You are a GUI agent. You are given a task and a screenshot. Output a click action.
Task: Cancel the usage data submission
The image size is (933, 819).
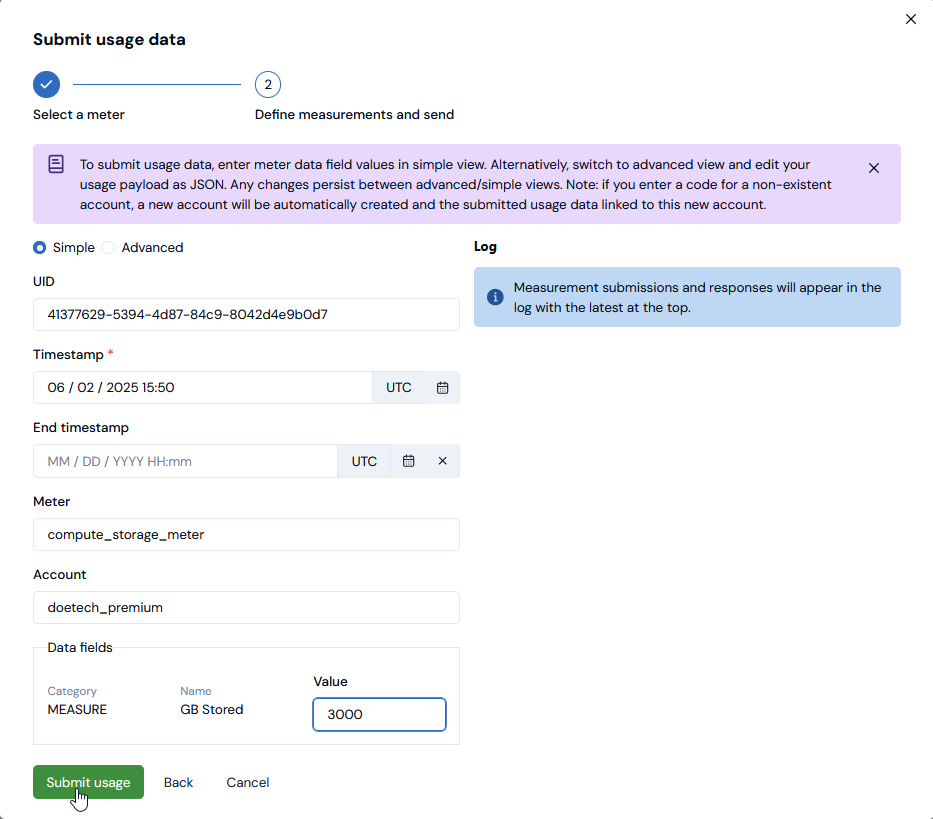point(247,783)
